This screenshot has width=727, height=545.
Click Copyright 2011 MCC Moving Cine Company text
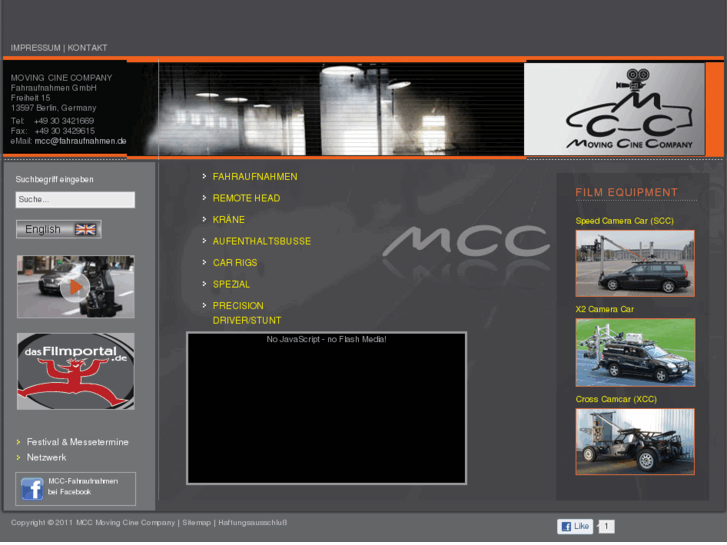(x=93, y=523)
